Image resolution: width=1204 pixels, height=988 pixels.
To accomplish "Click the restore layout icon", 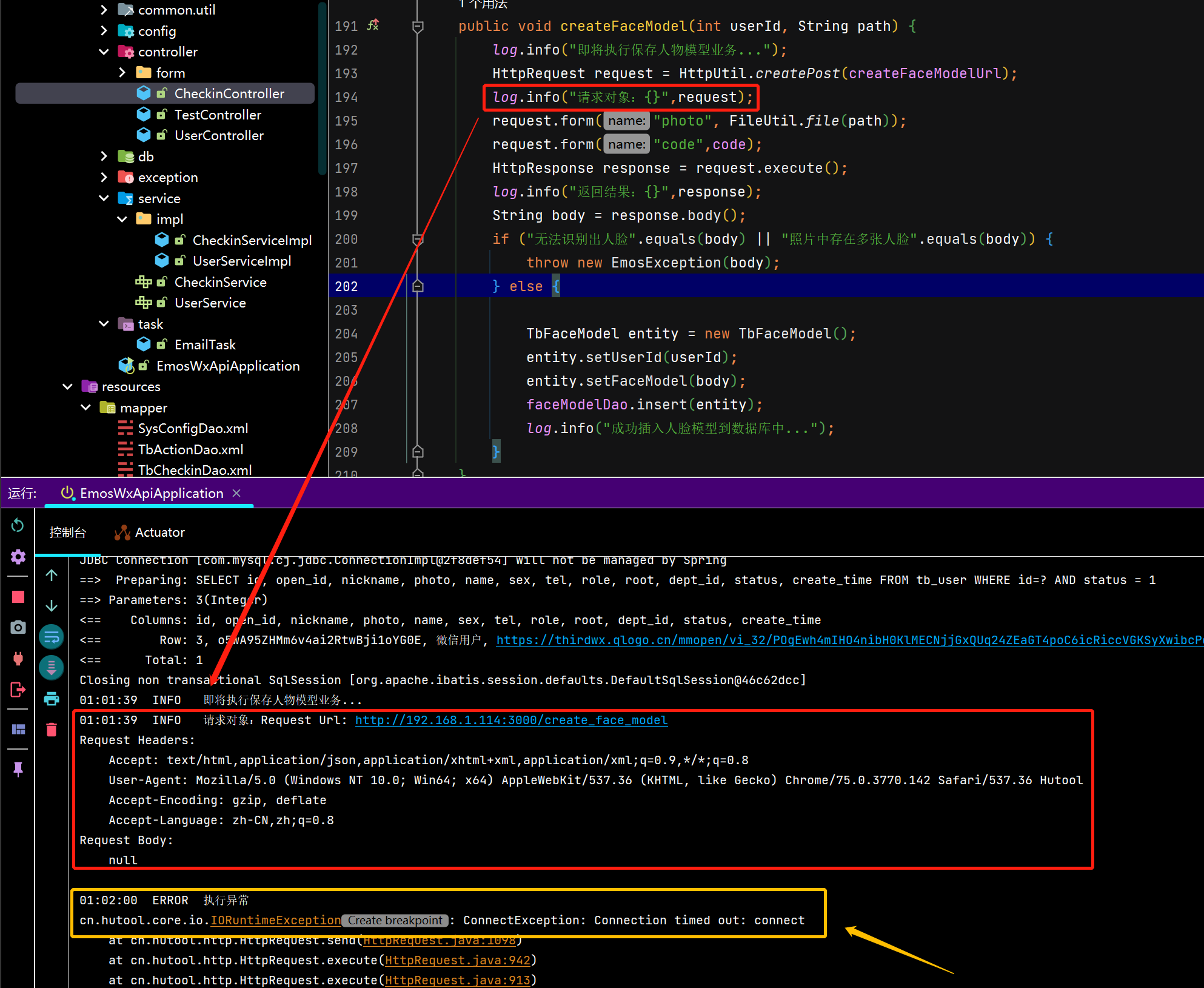I will (x=18, y=730).
